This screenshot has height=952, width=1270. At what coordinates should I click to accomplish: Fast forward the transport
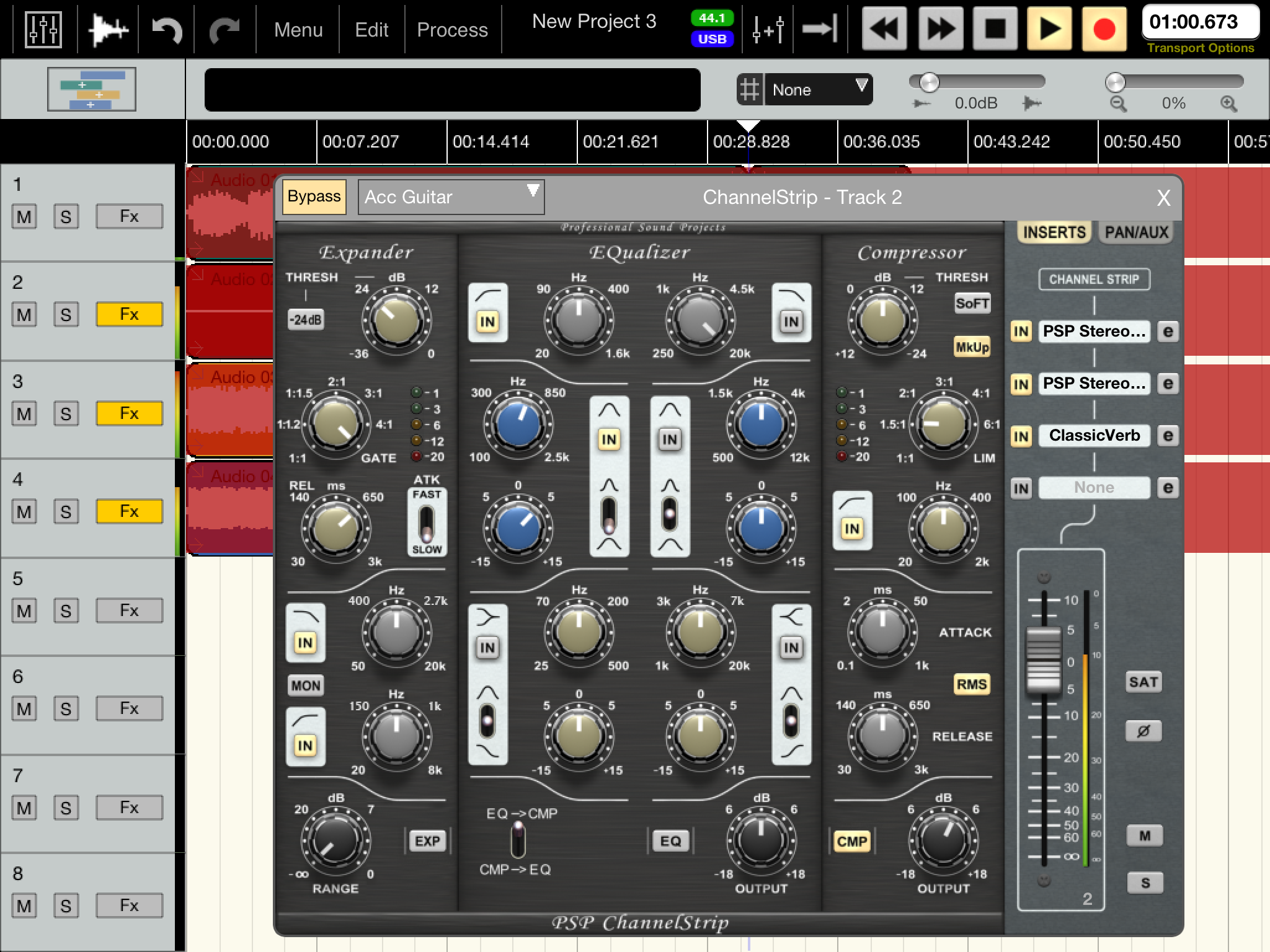[940, 29]
